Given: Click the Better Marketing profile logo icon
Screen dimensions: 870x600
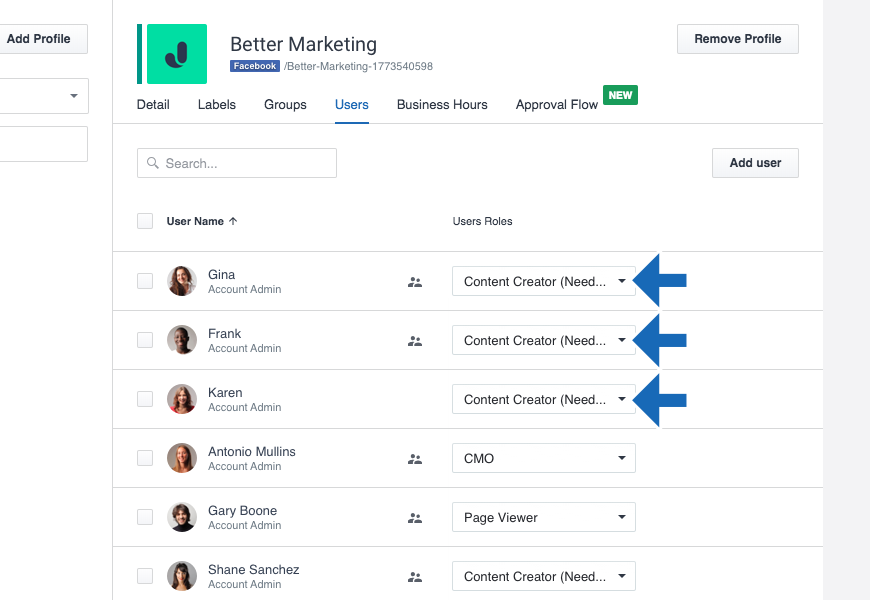Looking at the screenshot, I should 177,54.
